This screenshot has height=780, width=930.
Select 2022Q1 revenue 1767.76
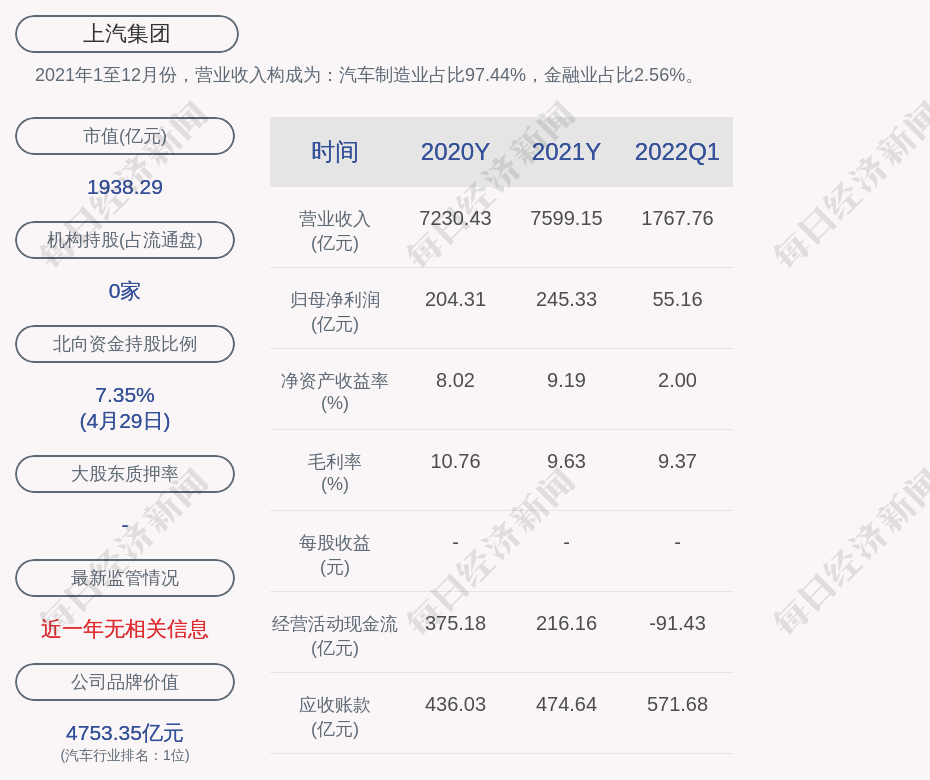tap(677, 218)
